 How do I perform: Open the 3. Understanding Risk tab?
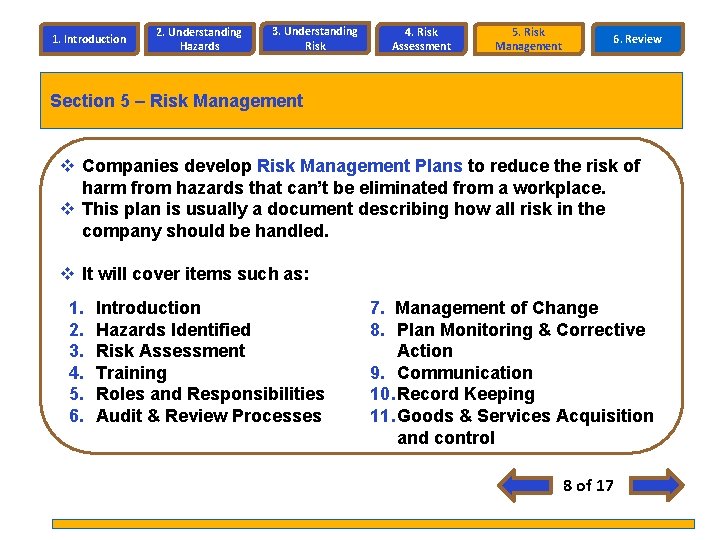315,39
